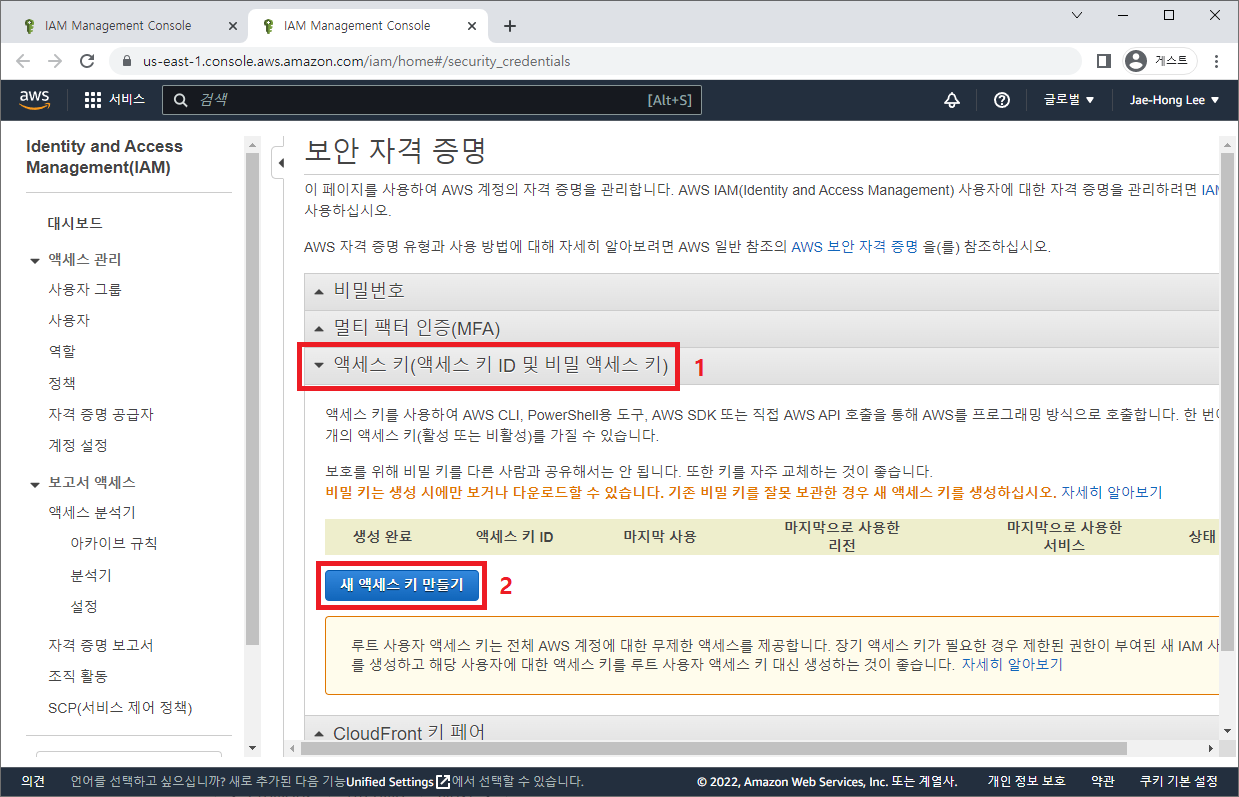The height and width of the screenshot is (797, 1239).
Task: Select 사용자 in the sidebar
Action: click(69, 321)
